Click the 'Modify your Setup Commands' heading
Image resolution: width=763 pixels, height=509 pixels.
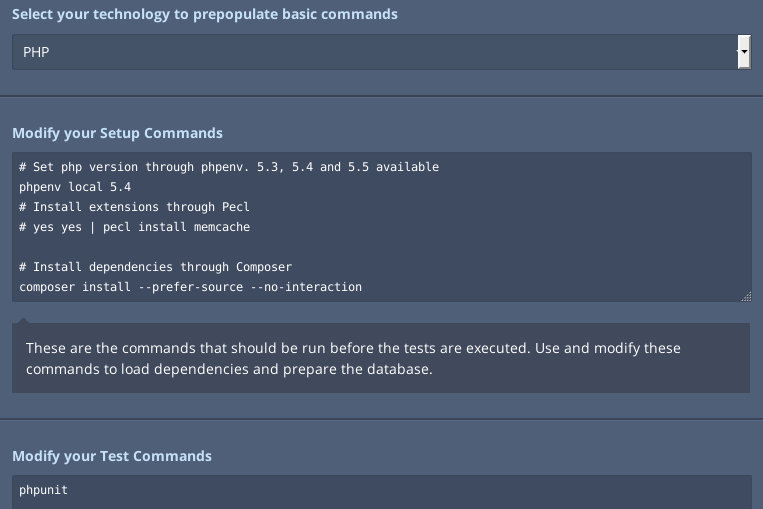tap(117, 133)
